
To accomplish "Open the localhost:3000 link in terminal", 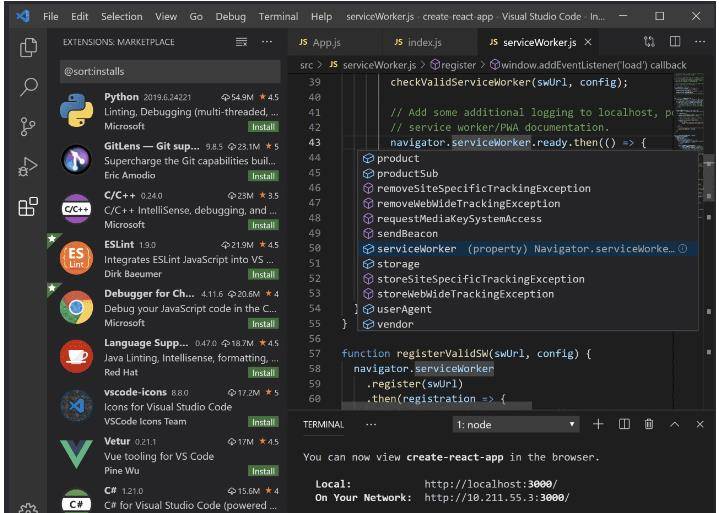I will coord(491,484).
